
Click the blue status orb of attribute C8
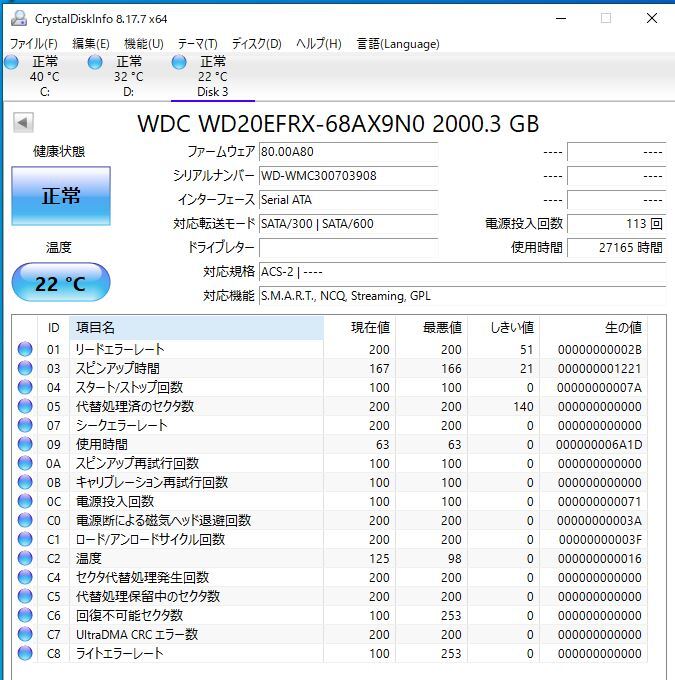point(25,653)
